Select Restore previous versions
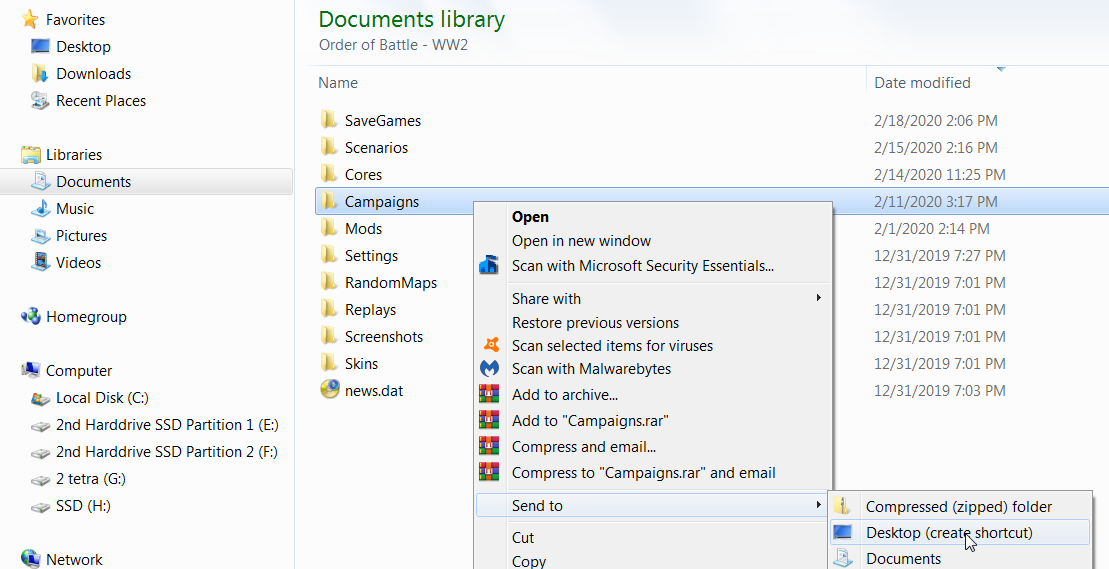Viewport: 1109px width, 569px height. coord(596,323)
